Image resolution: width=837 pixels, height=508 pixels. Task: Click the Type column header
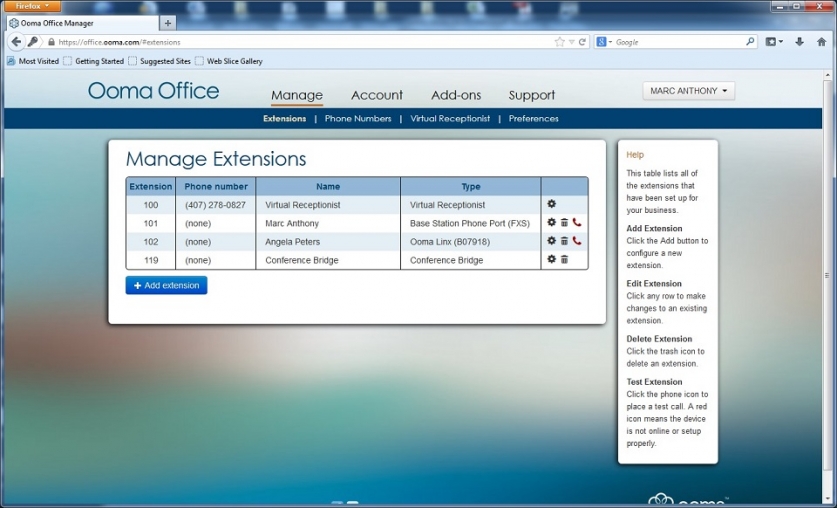pos(470,186)
